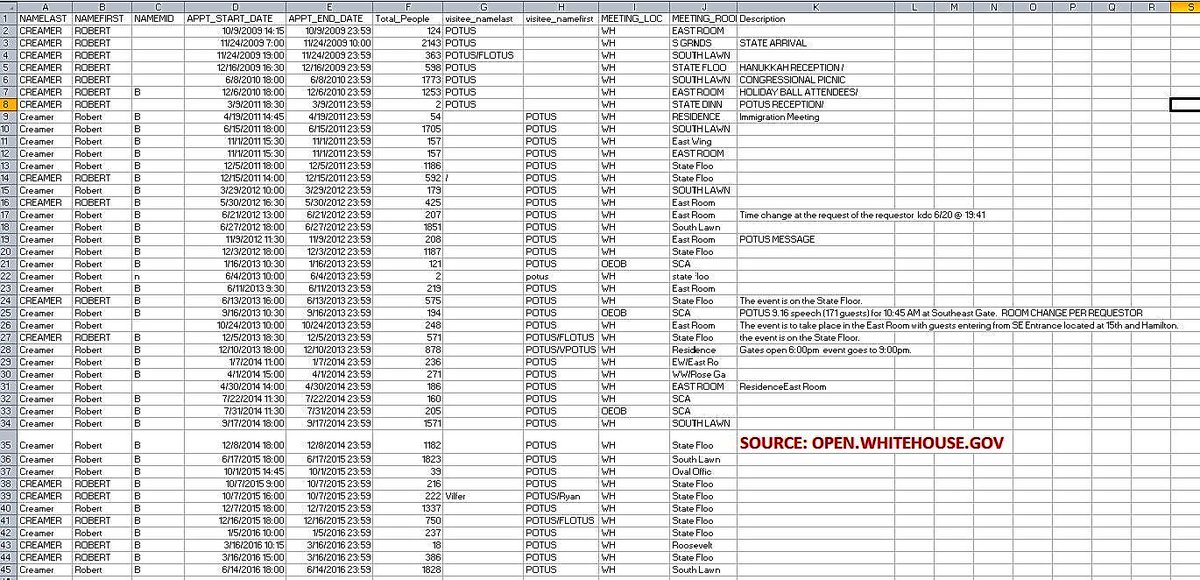The height and width of the screenshot is (580, 1200).
Task: Select the STATE ARRIVAL description cell
Action: point(815,43)
